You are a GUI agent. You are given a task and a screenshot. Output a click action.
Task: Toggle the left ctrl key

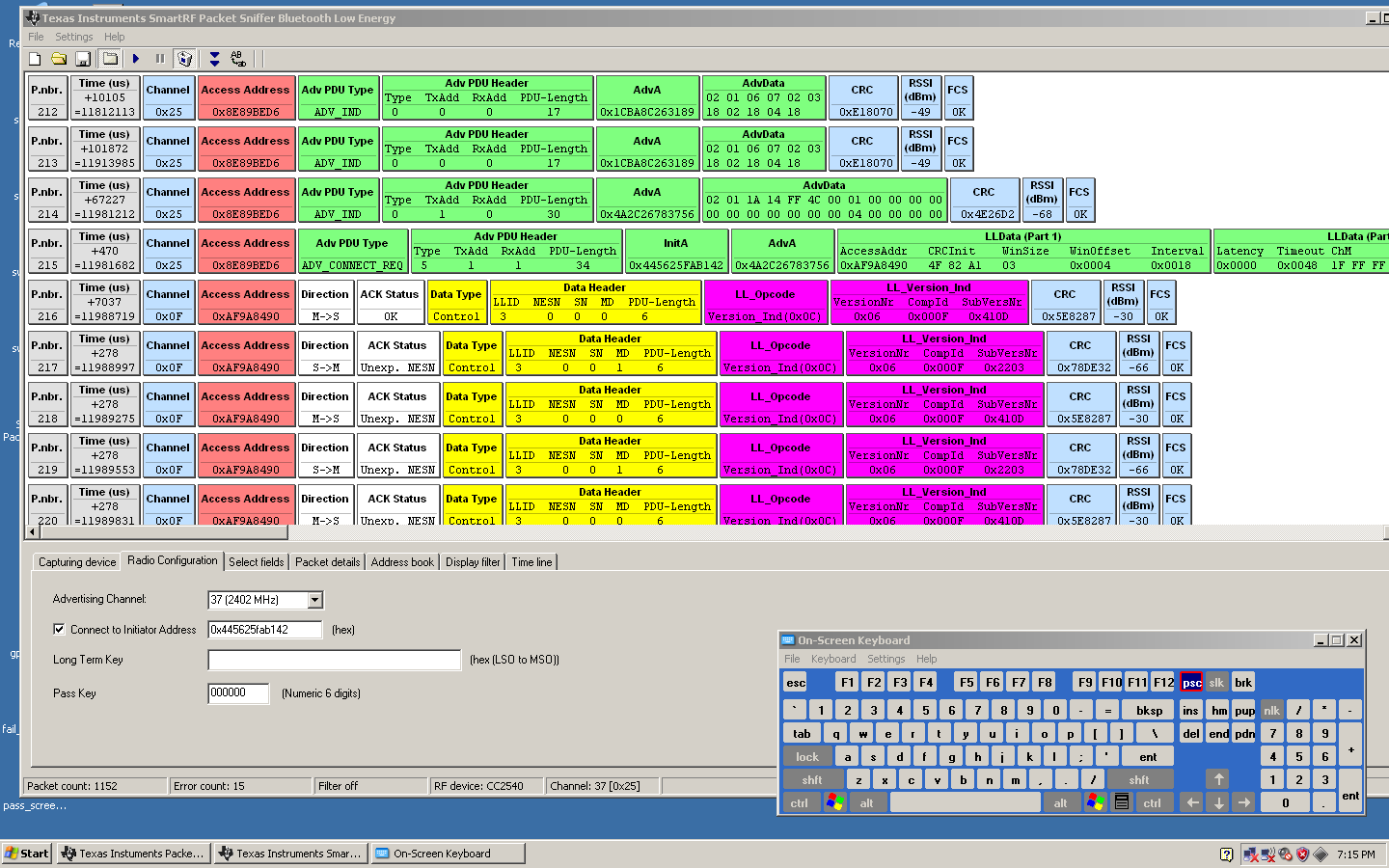(800, 803)
